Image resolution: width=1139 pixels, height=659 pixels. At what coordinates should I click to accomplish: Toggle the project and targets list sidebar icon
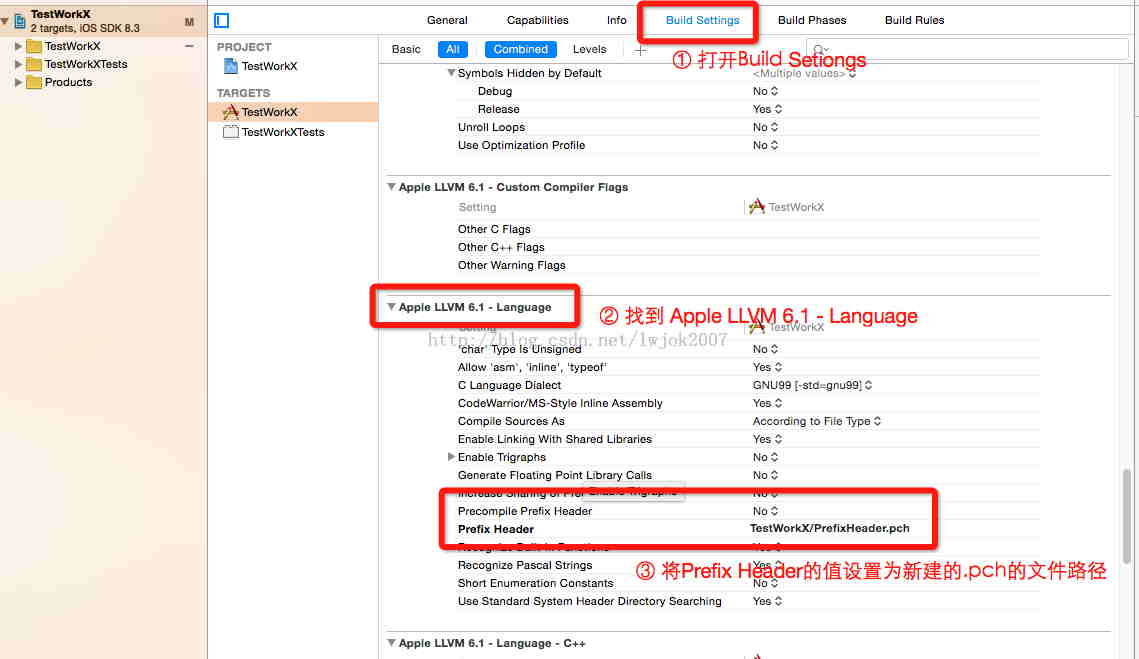[222, 20]
